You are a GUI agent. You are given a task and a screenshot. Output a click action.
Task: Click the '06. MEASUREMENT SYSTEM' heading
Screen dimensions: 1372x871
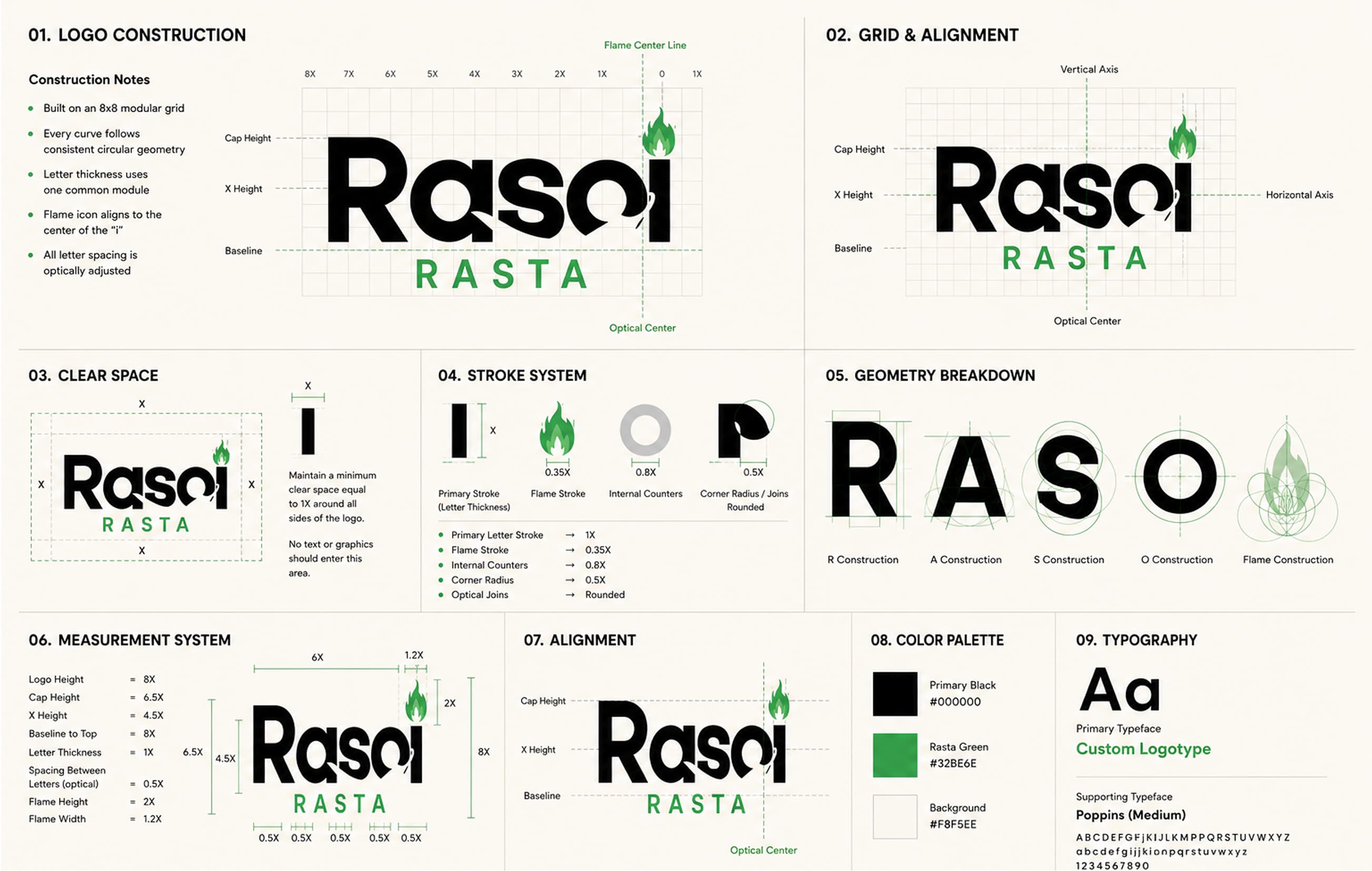pos(130,640)
